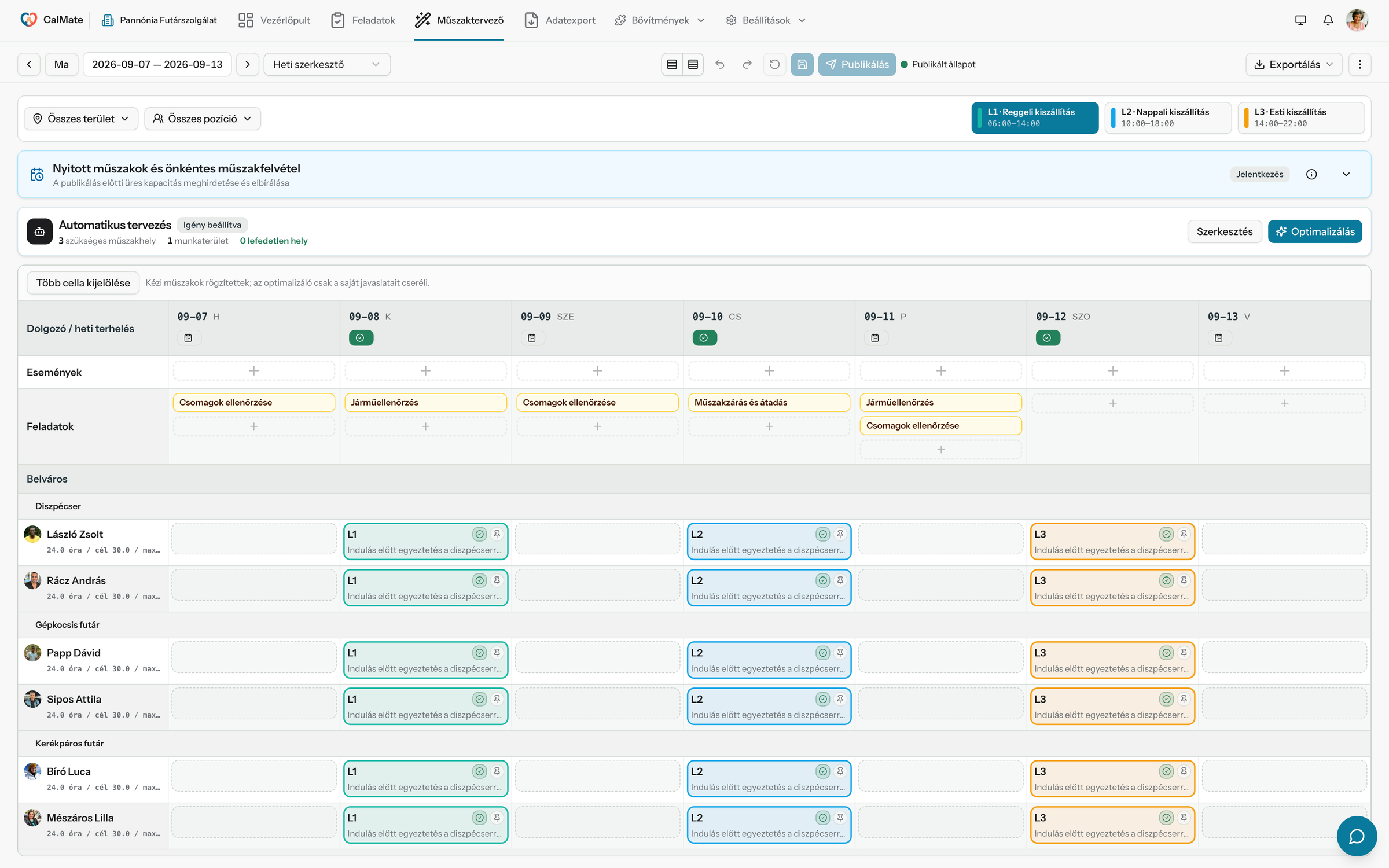1389x868 pixels.
Task: Expand the Nyitott műszakok banner chevron
Action: (1346, 174)
